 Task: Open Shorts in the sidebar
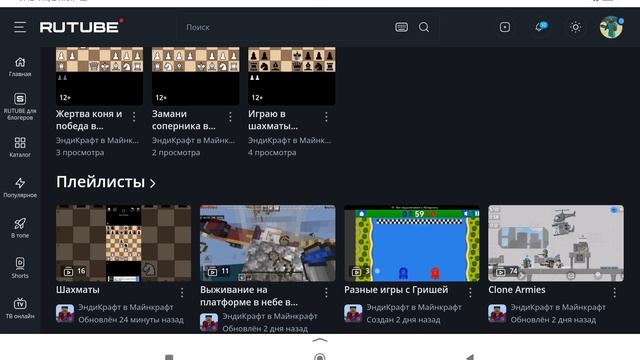click(x=20, y=268)
